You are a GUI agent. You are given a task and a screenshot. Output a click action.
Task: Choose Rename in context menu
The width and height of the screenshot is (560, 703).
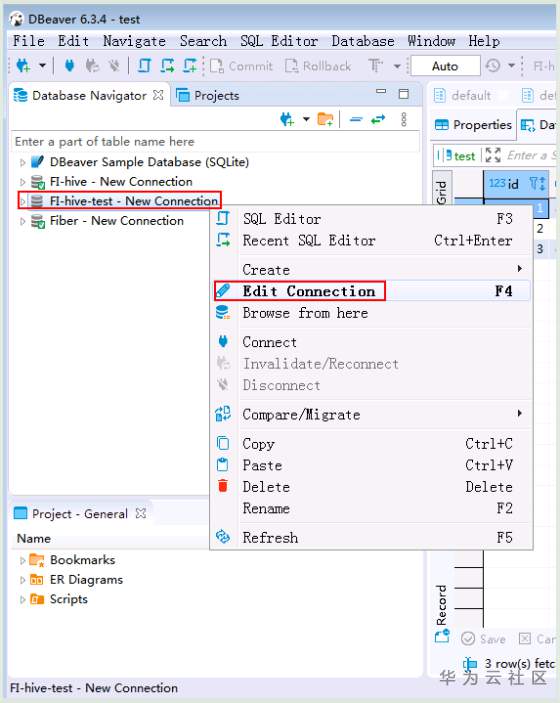[x=371, y=508]
